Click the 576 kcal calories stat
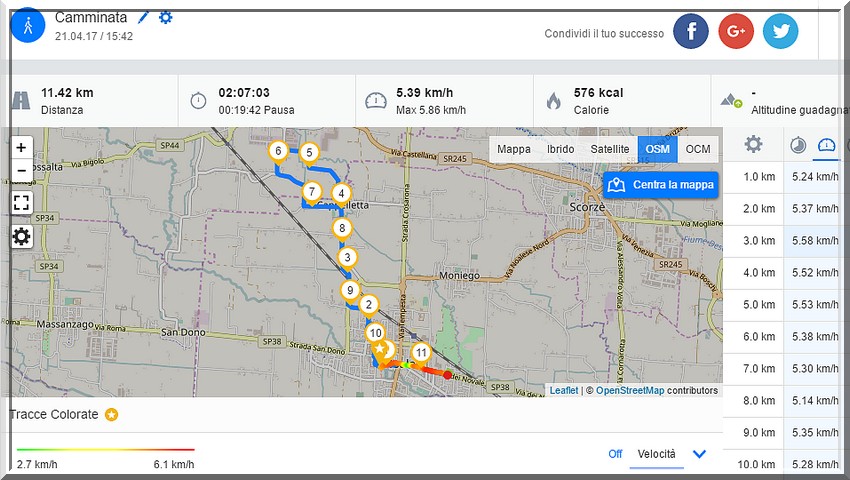 click(598, 93)
